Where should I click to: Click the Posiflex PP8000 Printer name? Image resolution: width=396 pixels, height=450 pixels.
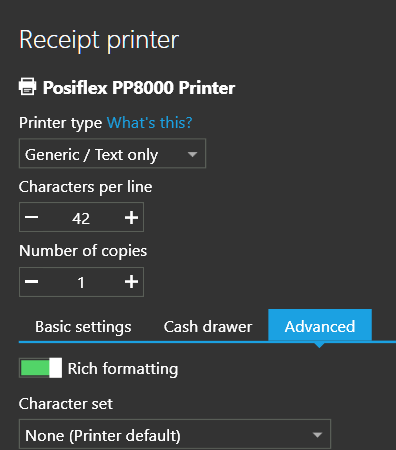coord(139,88)
